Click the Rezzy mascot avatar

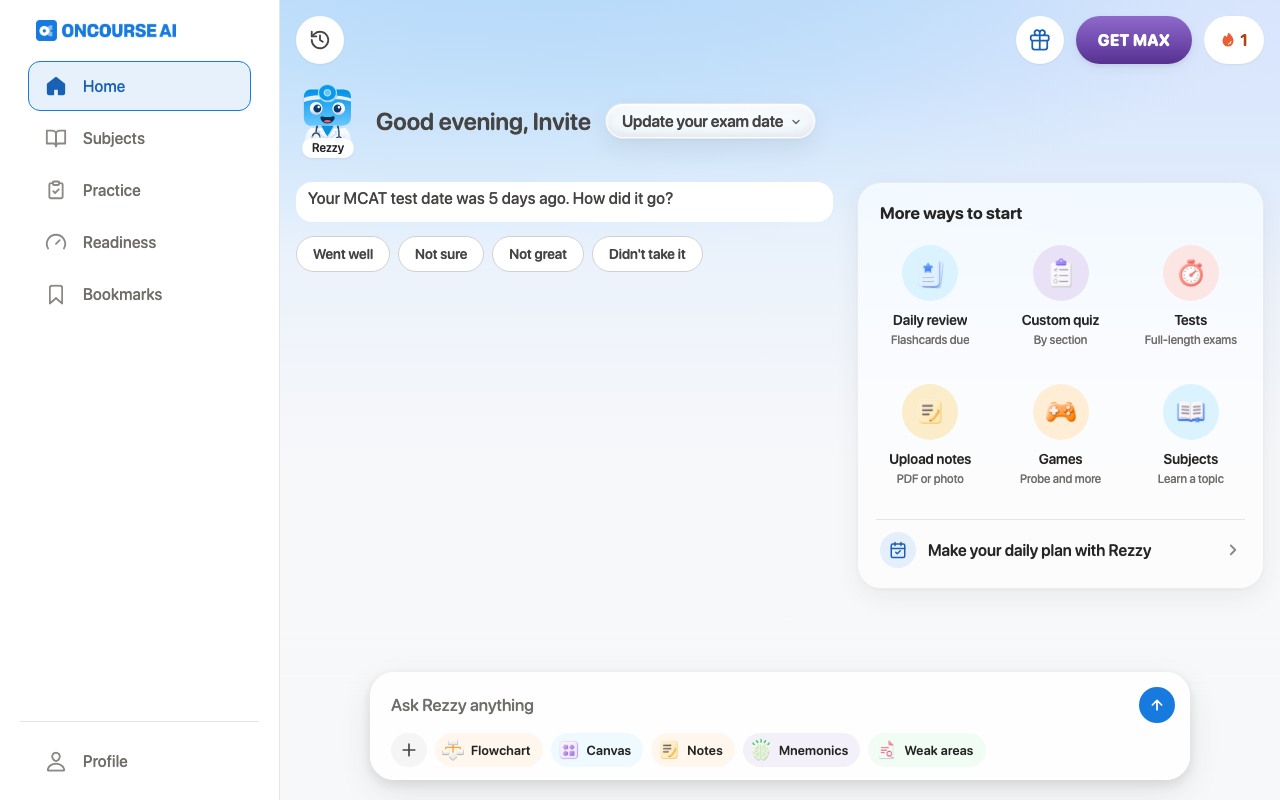[x=327, y=121]
